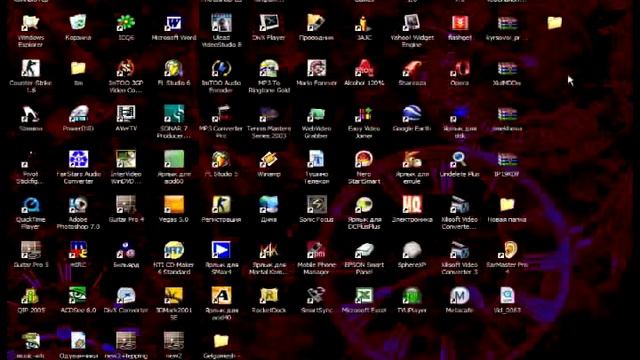The width and height of the screenshot is (640, 360).
Task: Open MP3 Converter Pro icon
Action: point(221,114)
